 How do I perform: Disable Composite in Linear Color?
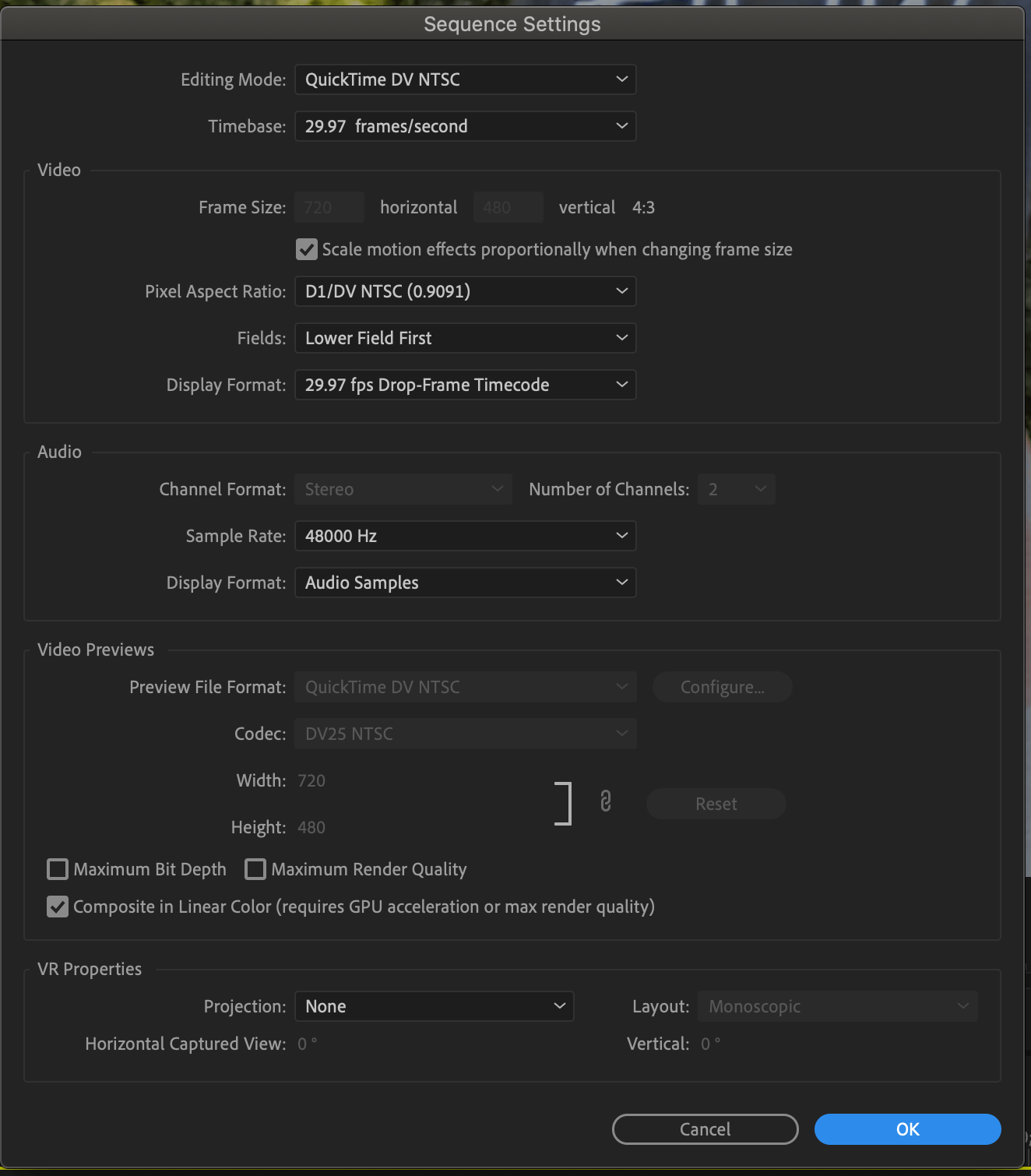click(57, 907)
